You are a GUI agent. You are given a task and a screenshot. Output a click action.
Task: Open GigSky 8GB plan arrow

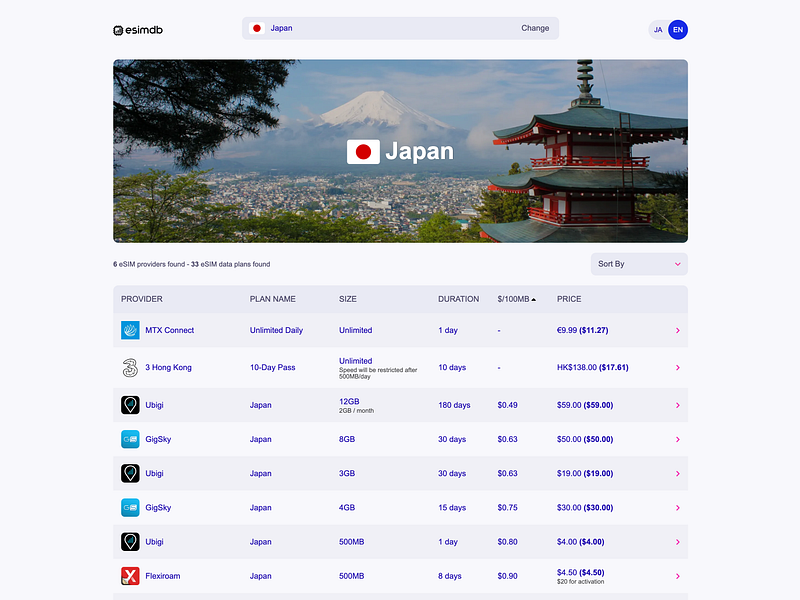coord(678,439)
